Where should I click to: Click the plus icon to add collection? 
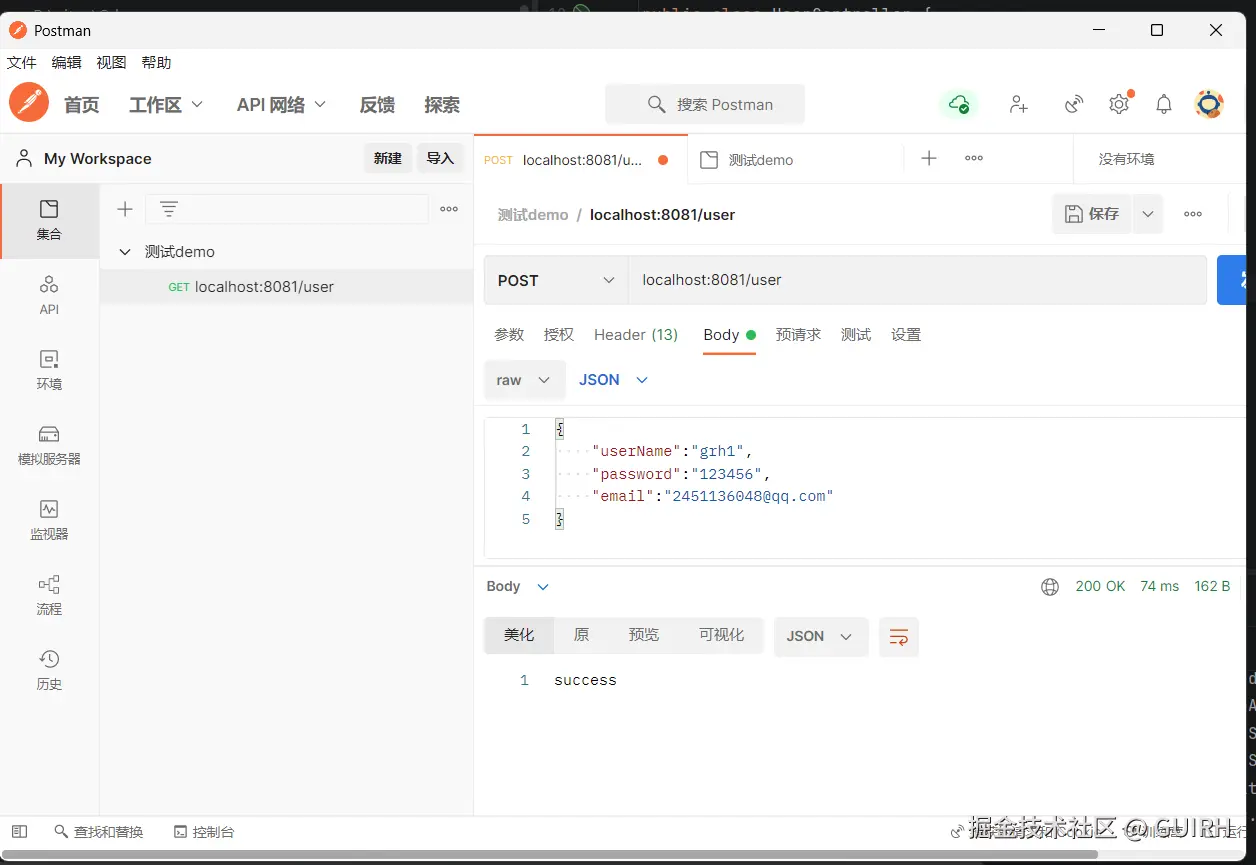(x=125, y=209)
